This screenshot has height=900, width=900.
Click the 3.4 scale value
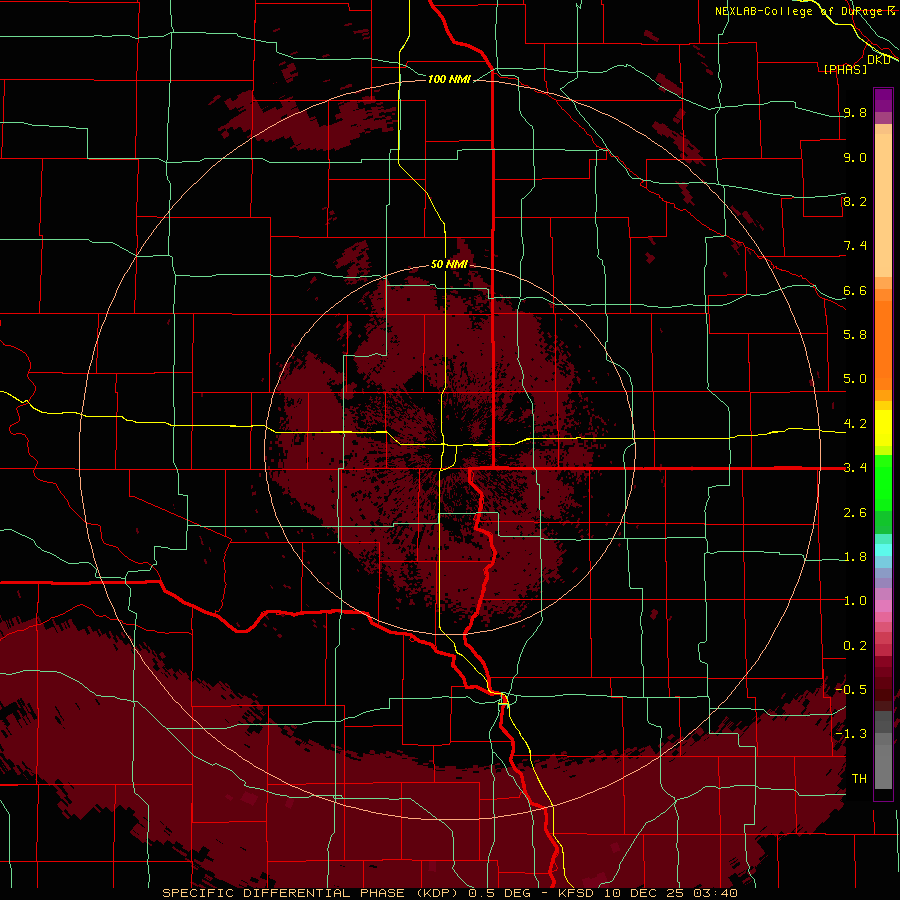(x=855, y=467)
